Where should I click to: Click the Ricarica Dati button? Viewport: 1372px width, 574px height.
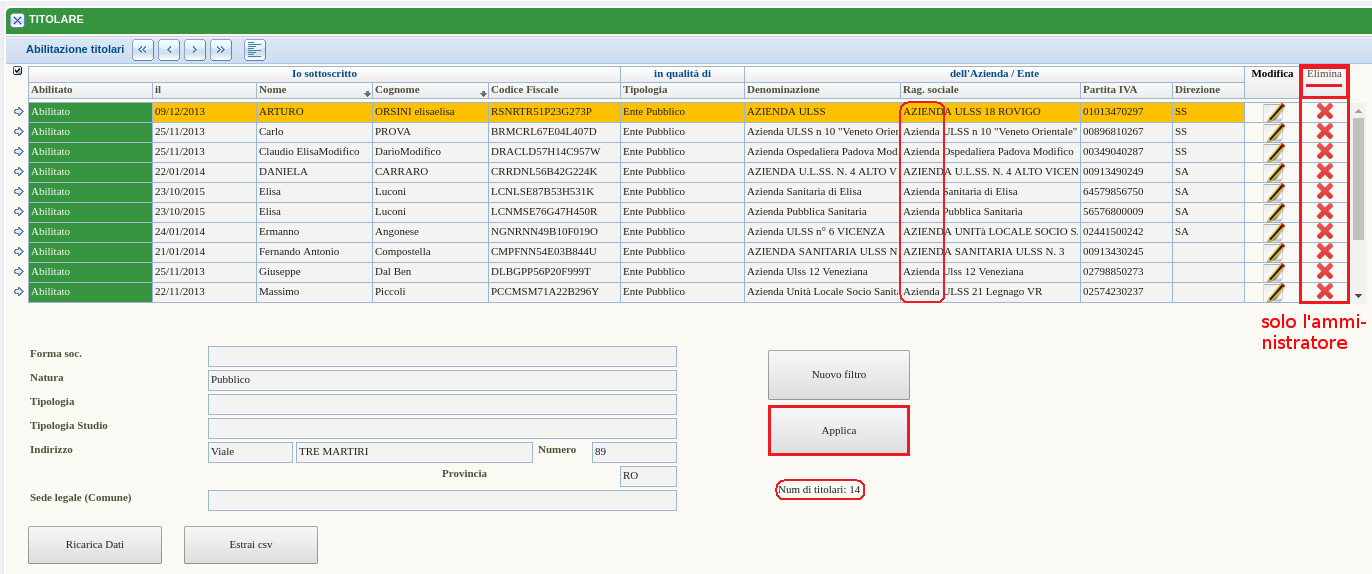click(95, 545)
